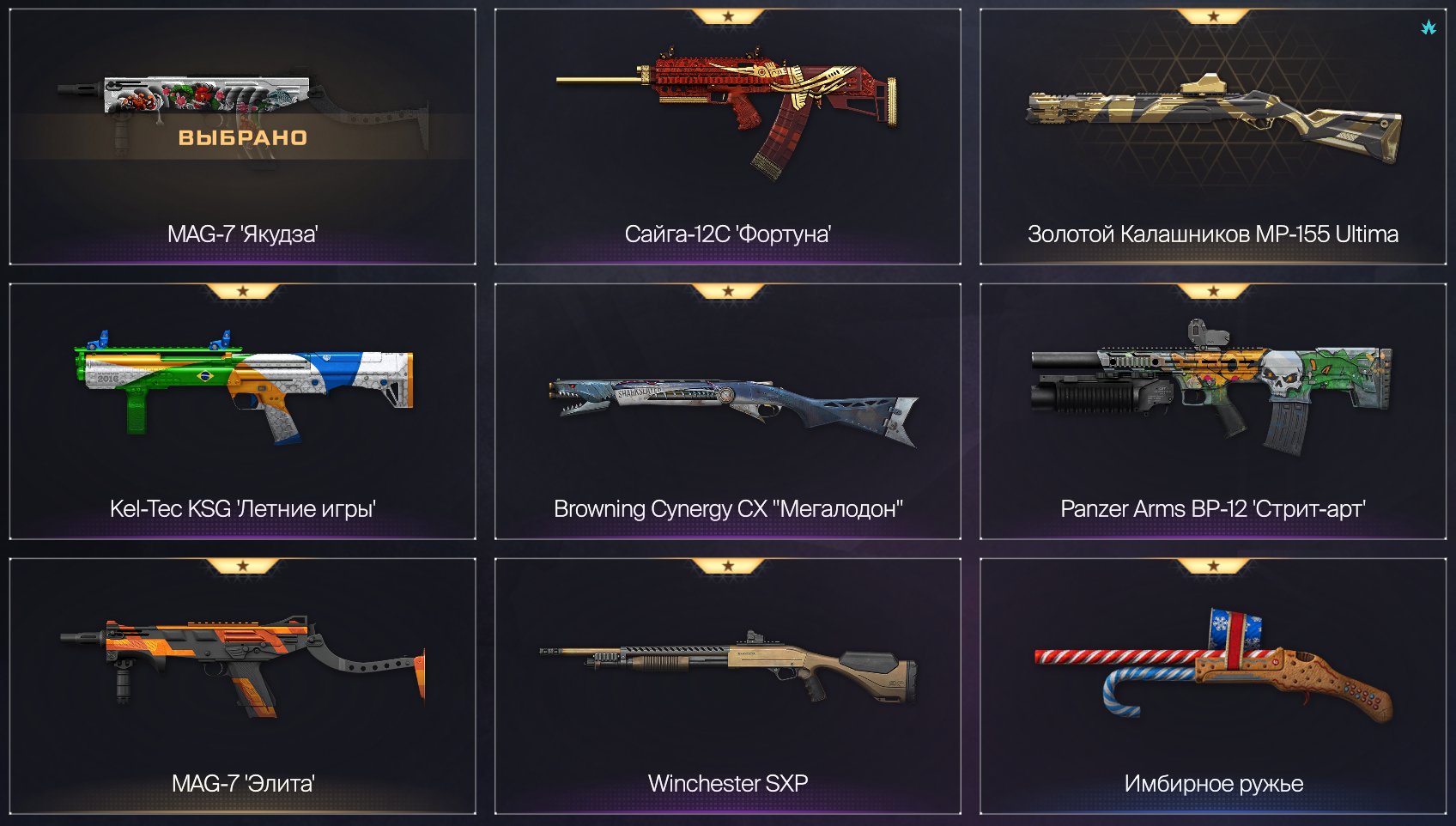Pick the Browning Cynergy shark-themed shotgun image
This screenshot has height=826, width=1456.
pyautogui.click(x=734, y=410)
